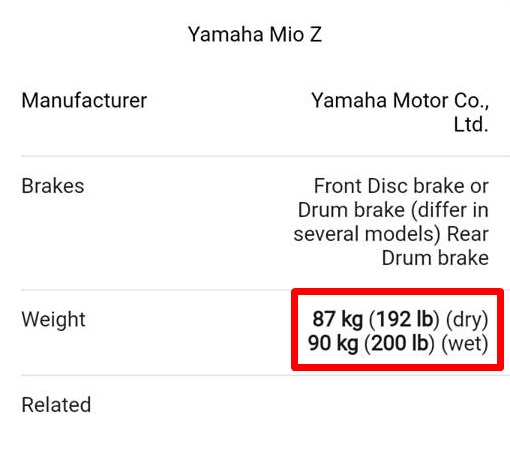
Task: Click the Drum brake (differ in line
Action: click(393, 210)
